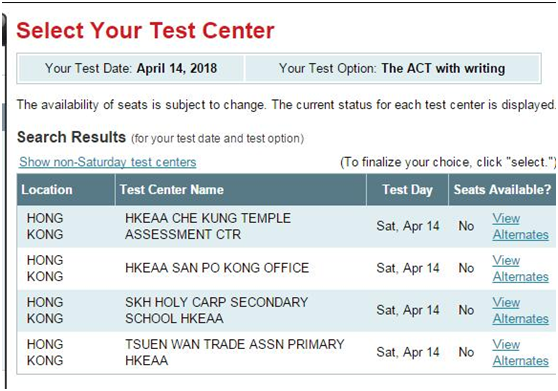This screenshot has width=558, height=391.
Task: Click the Search Results heading
Action: (71, 137)
